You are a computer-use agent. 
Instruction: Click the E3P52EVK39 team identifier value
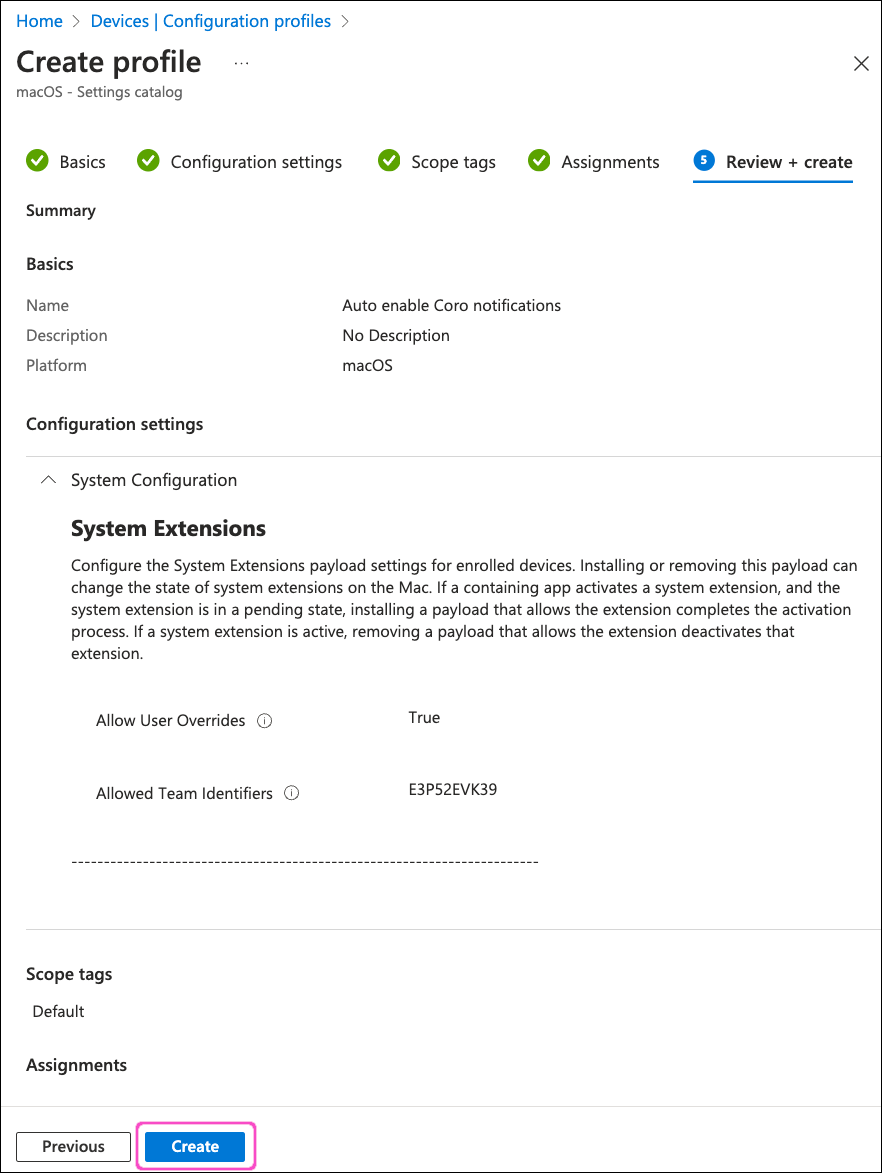pos(453,789)
